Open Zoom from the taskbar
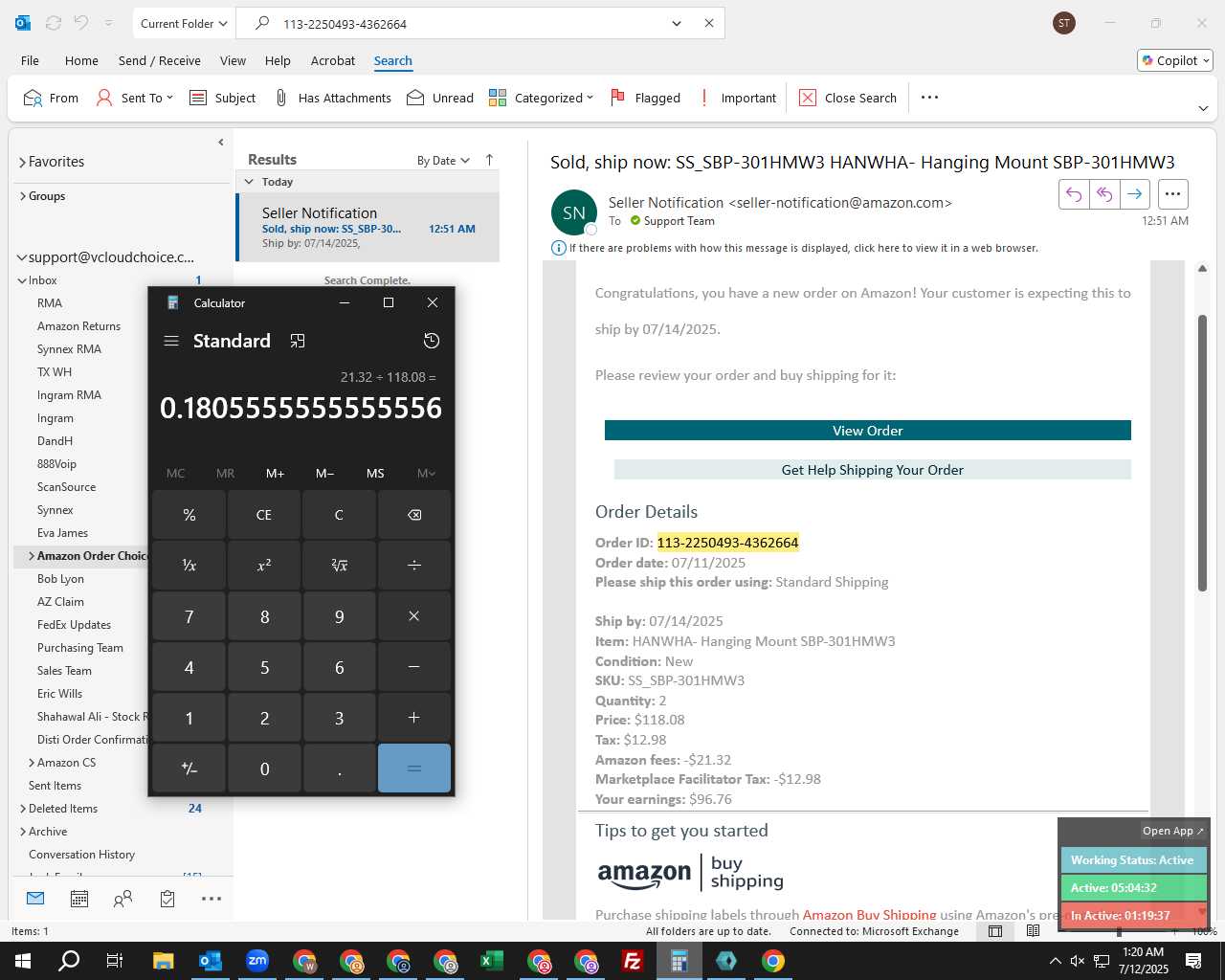 point(257,961)
